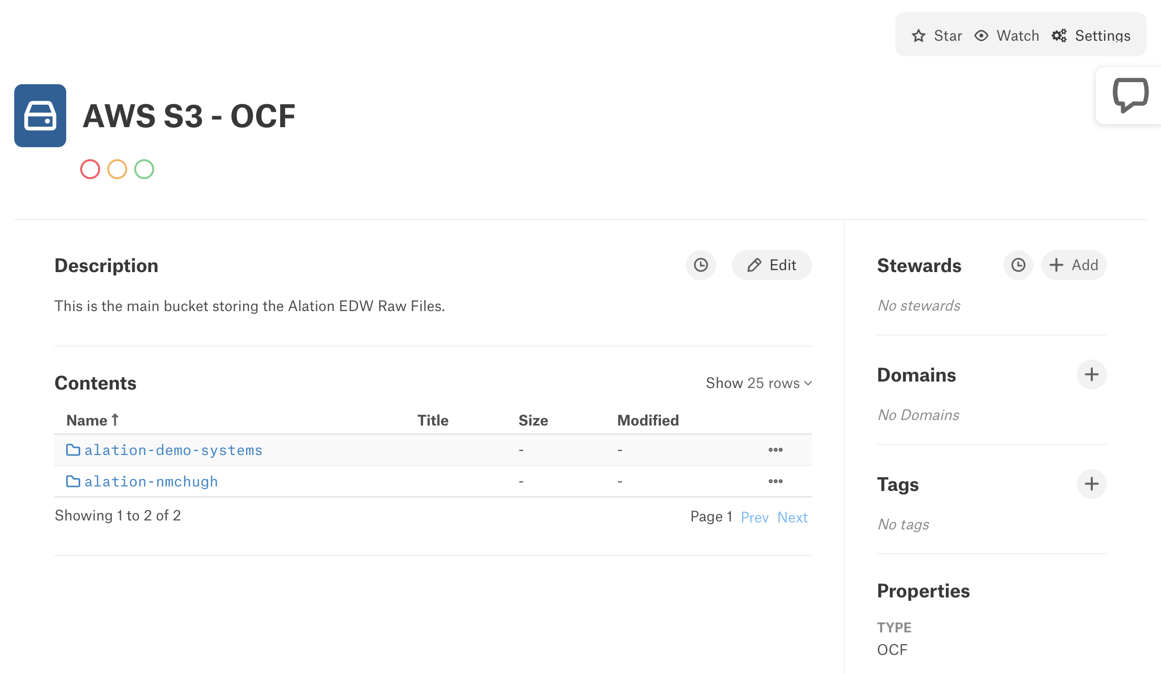The image size is (1161, 674).
Task: Click the Title column header
Action: (432, 421)
